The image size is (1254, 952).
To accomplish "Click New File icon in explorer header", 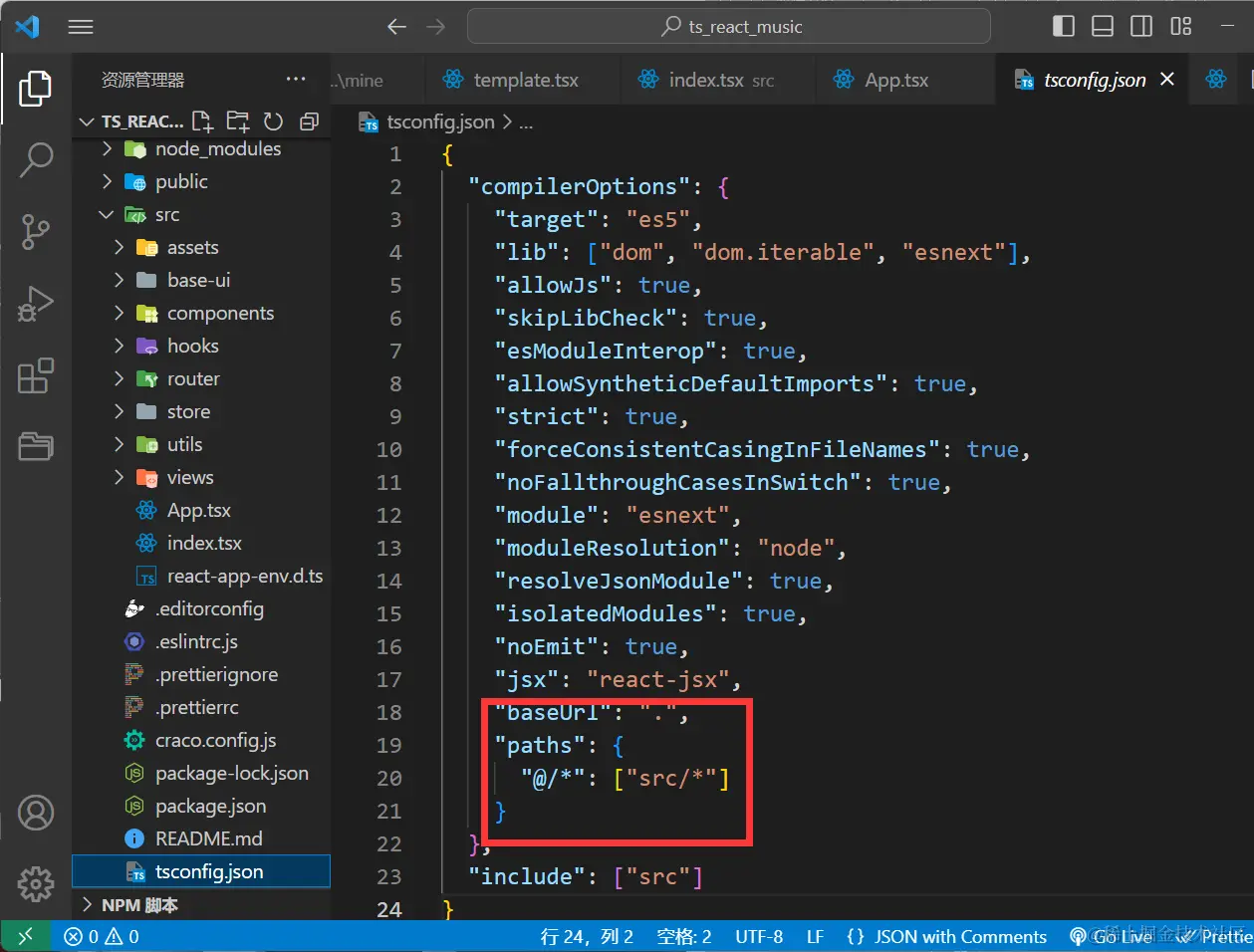I will coord(202,121).
